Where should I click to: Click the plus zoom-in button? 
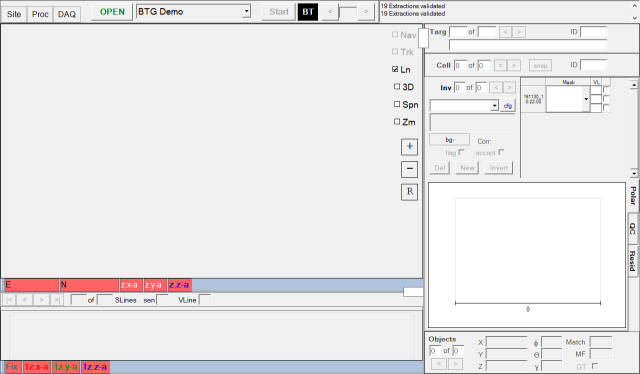pos(409,147)
